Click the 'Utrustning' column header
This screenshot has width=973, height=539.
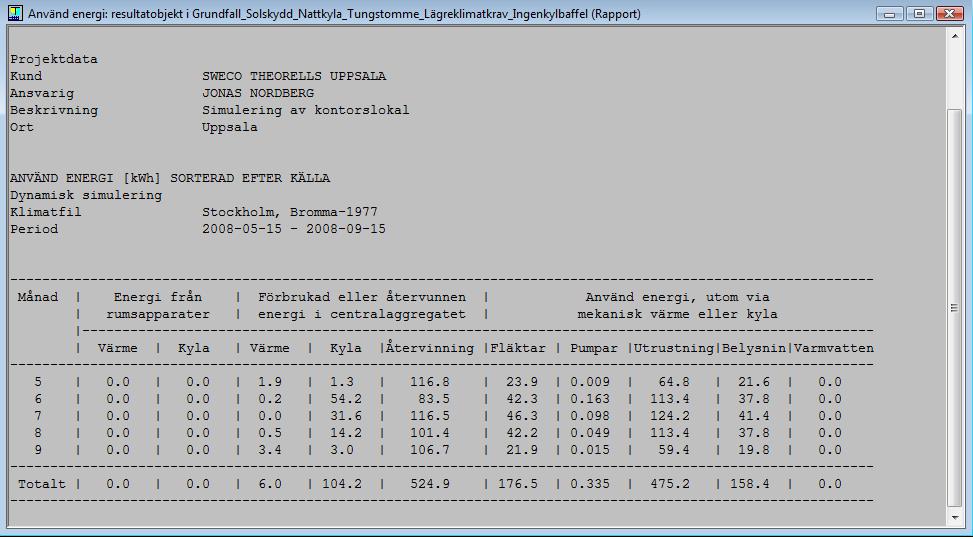pos(673,348)
